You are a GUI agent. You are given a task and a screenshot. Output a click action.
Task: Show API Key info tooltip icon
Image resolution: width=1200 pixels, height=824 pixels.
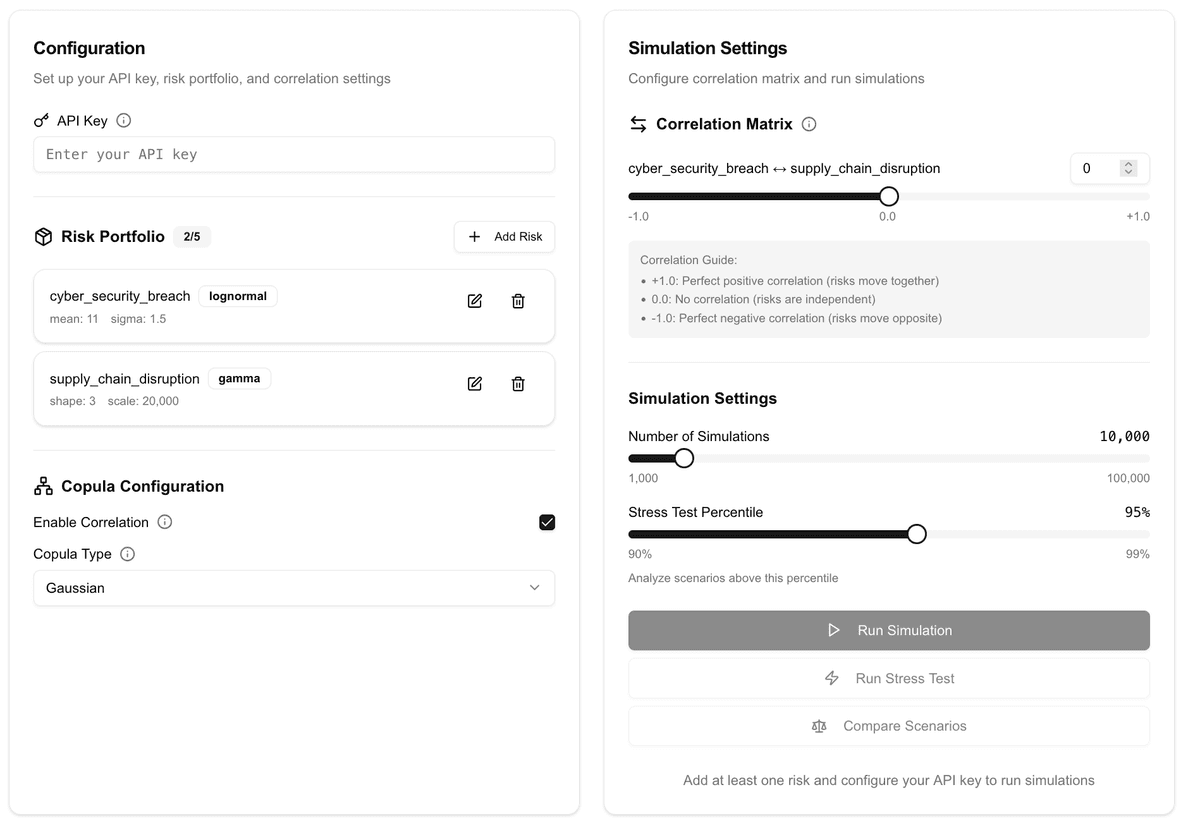[124, 121]
